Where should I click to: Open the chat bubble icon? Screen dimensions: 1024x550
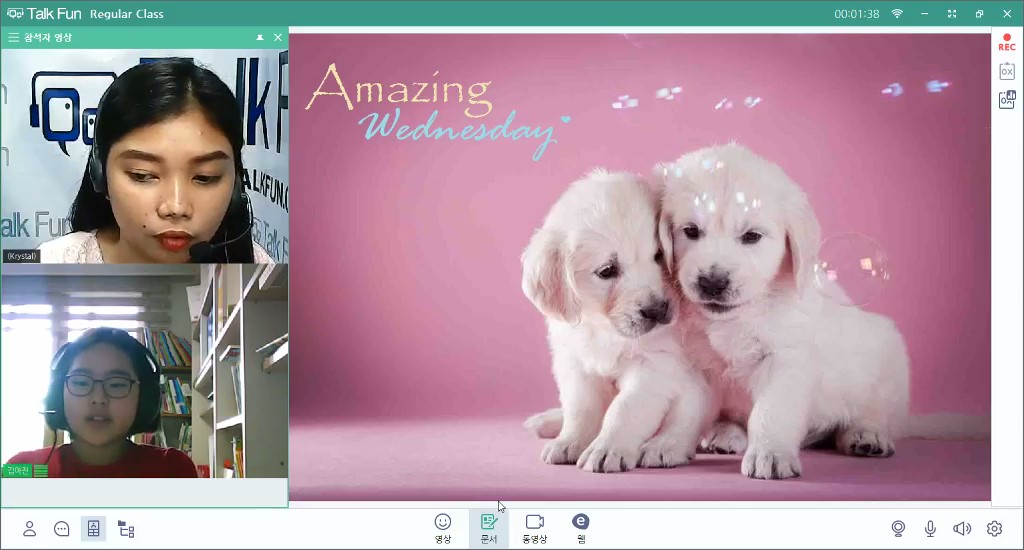62,529
